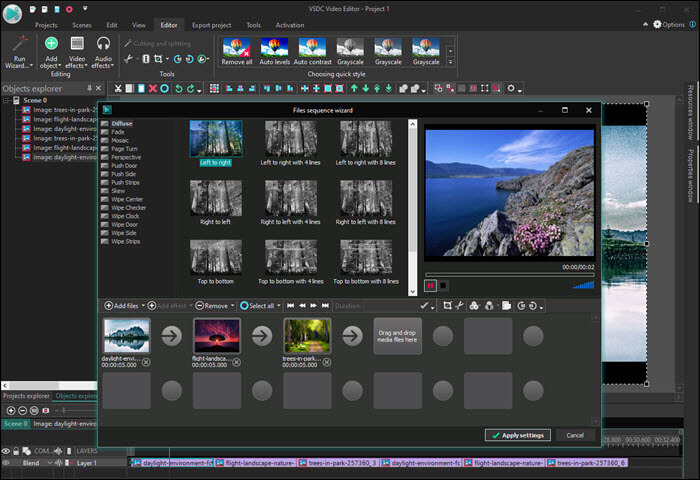Click the transition arrow after the daylight-environment thumbnail

click(170, 335)
